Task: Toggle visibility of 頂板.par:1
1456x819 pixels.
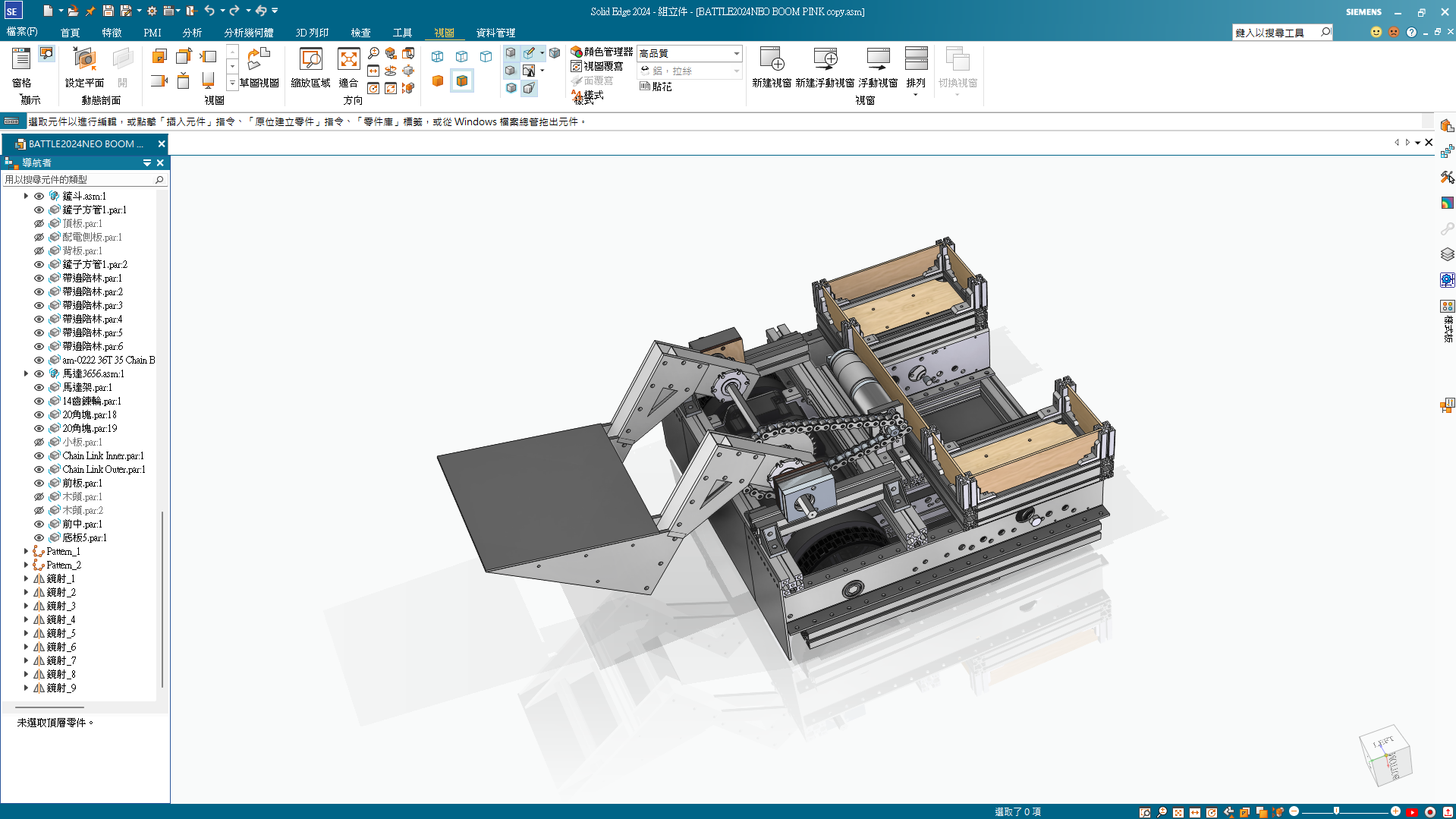Action: 39,224
